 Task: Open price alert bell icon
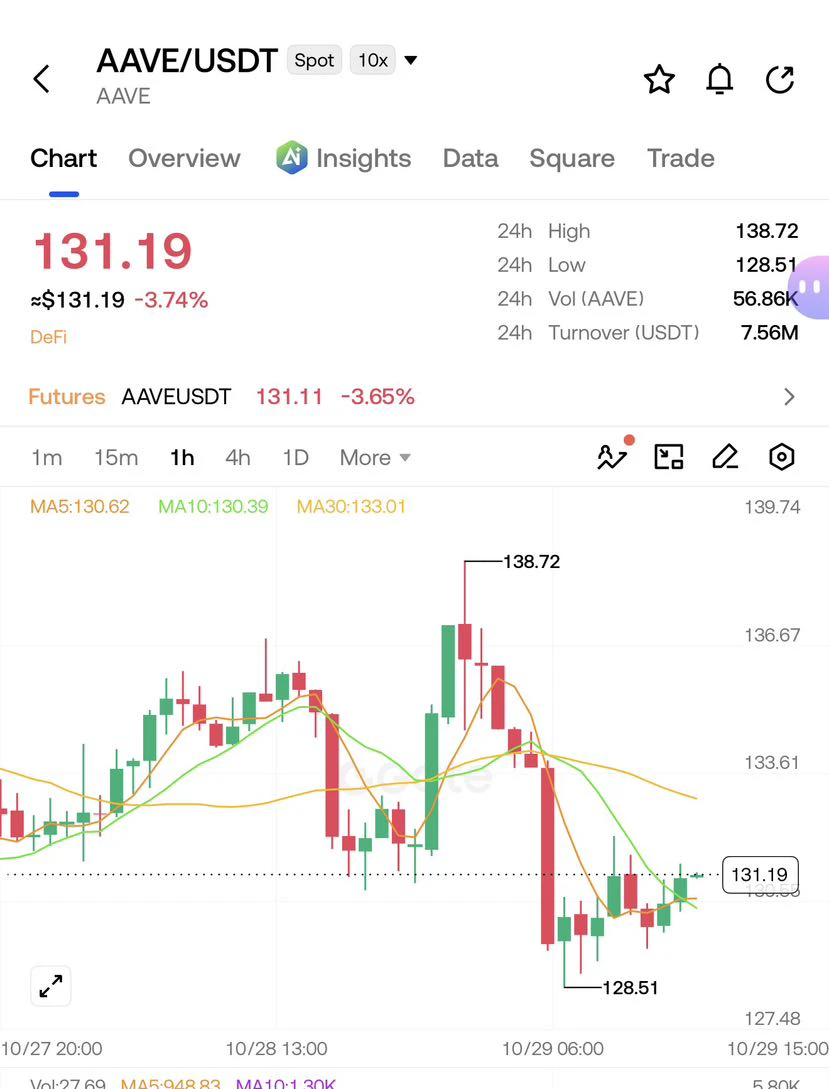[719, 79]
